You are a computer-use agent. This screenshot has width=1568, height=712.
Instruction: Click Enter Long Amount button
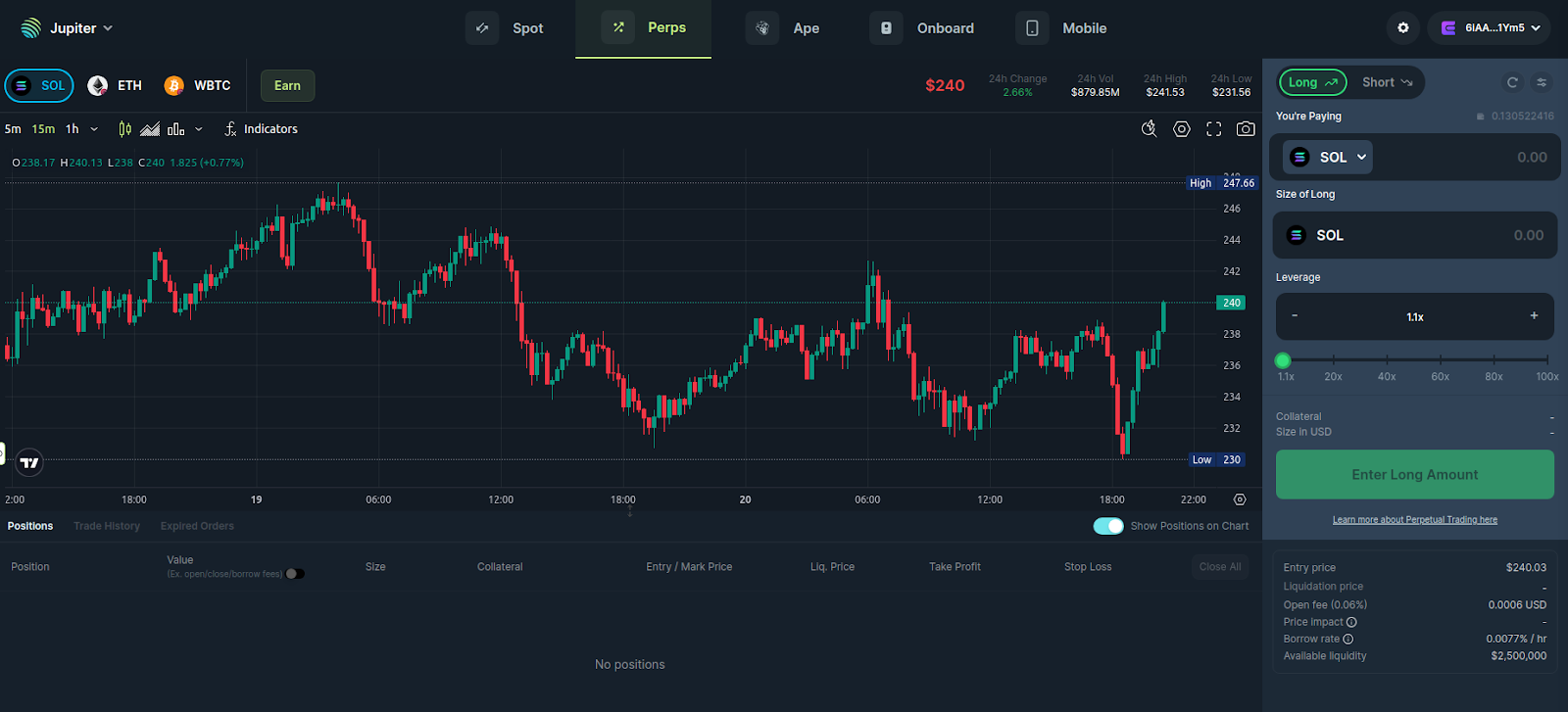pos(1415,475)
